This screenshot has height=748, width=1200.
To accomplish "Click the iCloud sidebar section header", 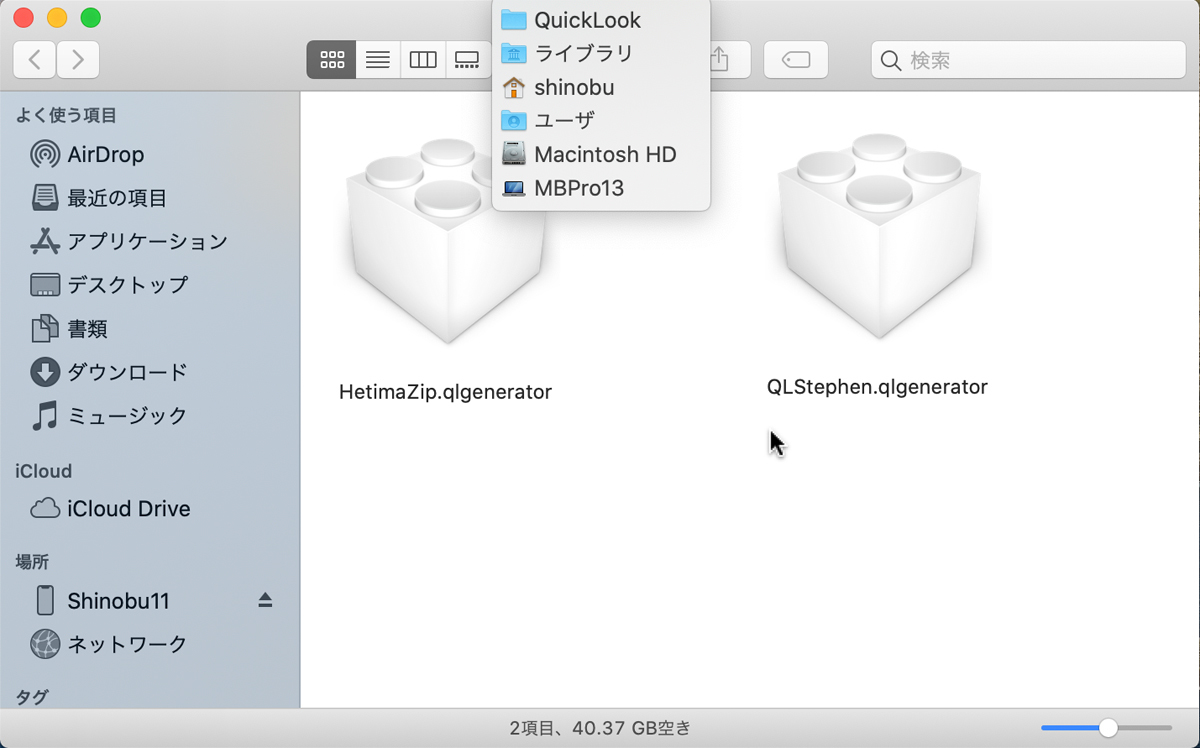I will pyautogui.click(x=43, y=471).
